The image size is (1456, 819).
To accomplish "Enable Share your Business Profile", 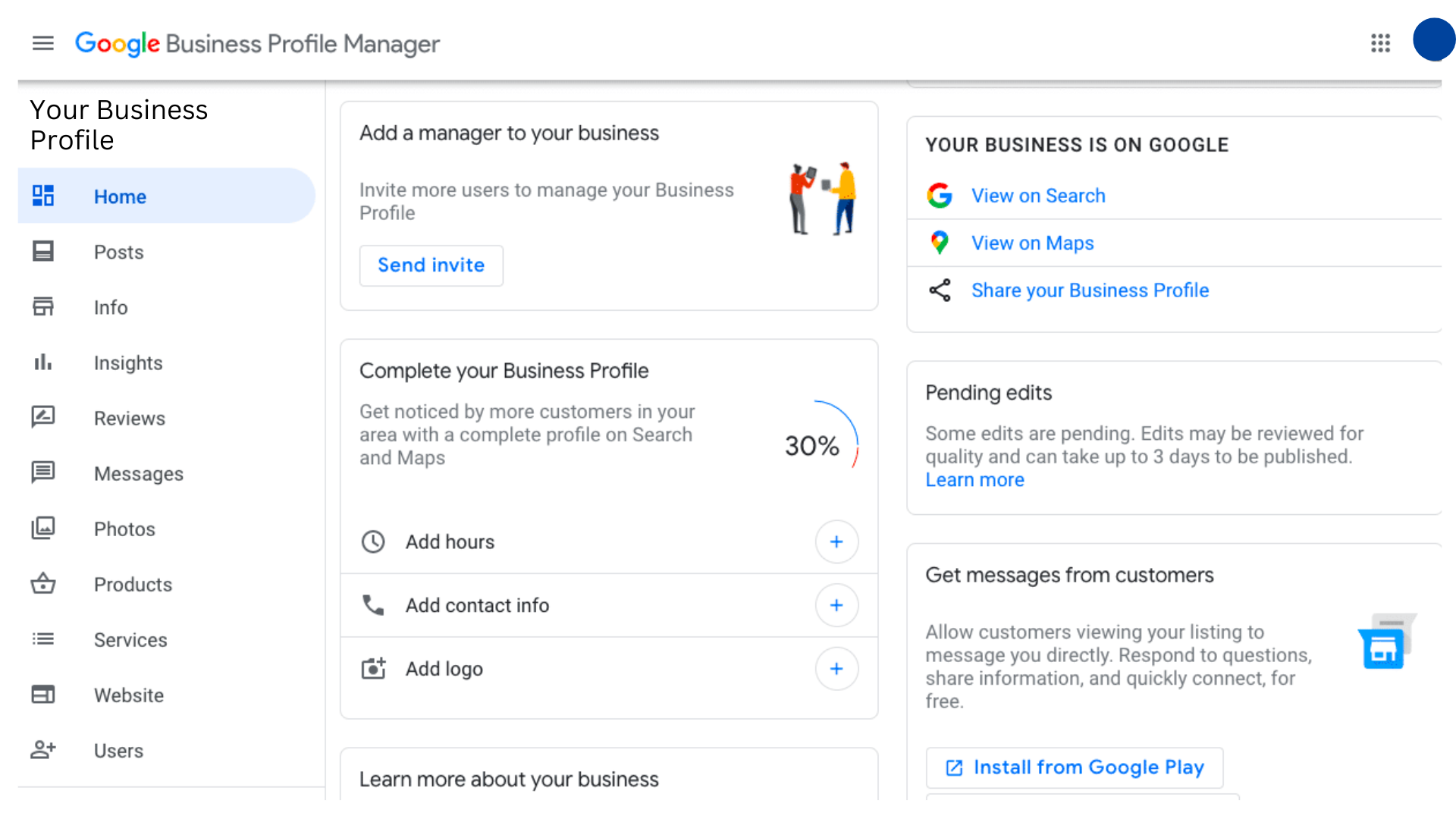I will tap(1090, 290).
